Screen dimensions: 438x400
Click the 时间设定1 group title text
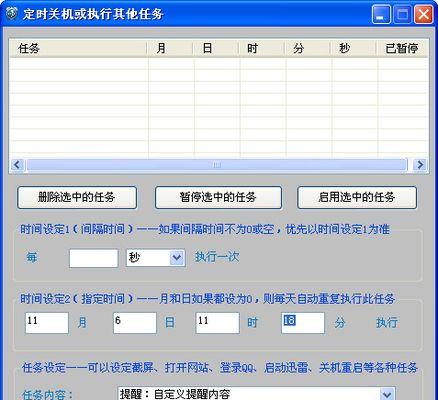coord(205,229)
